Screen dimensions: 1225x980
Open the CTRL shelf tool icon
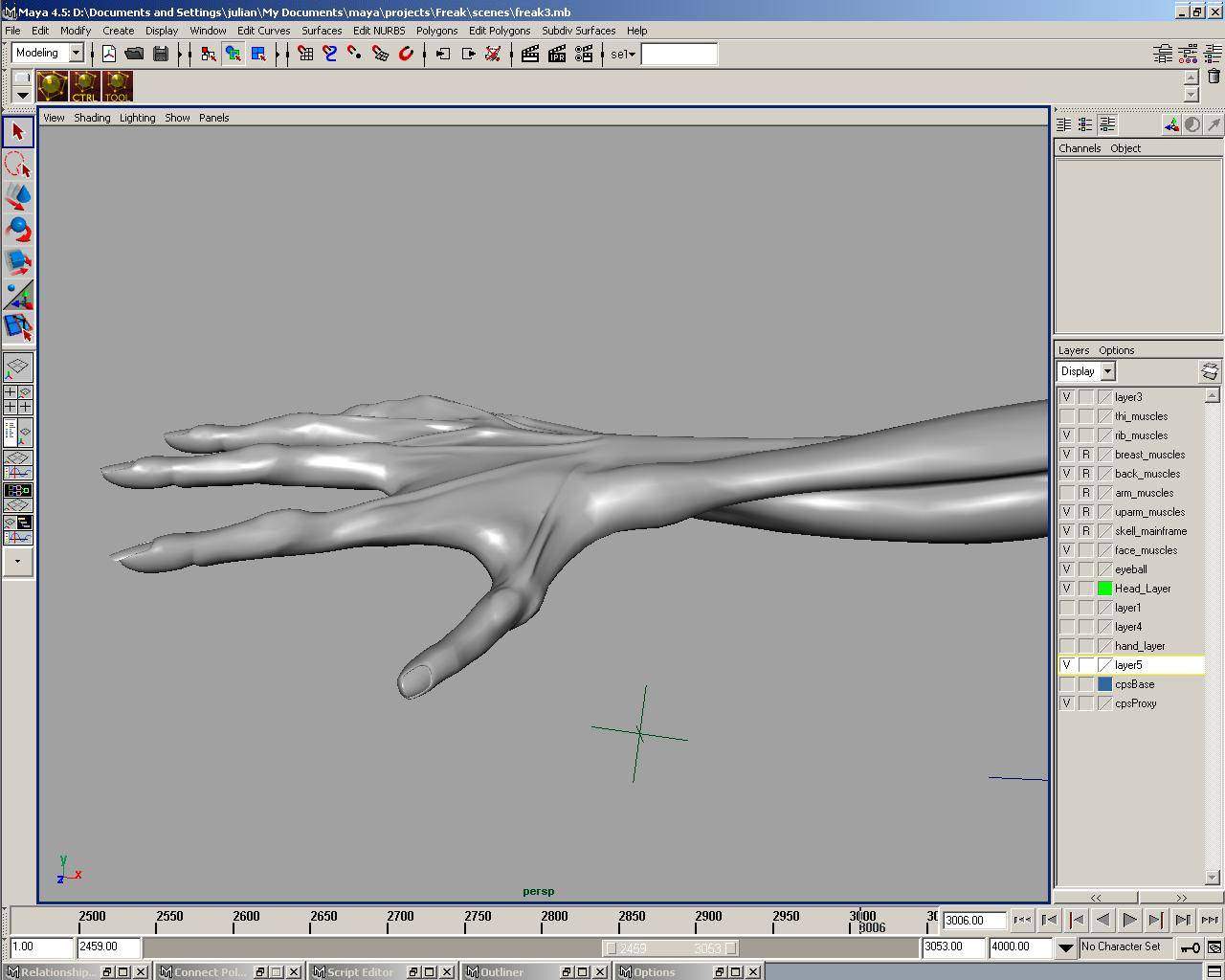pos(84,87)
